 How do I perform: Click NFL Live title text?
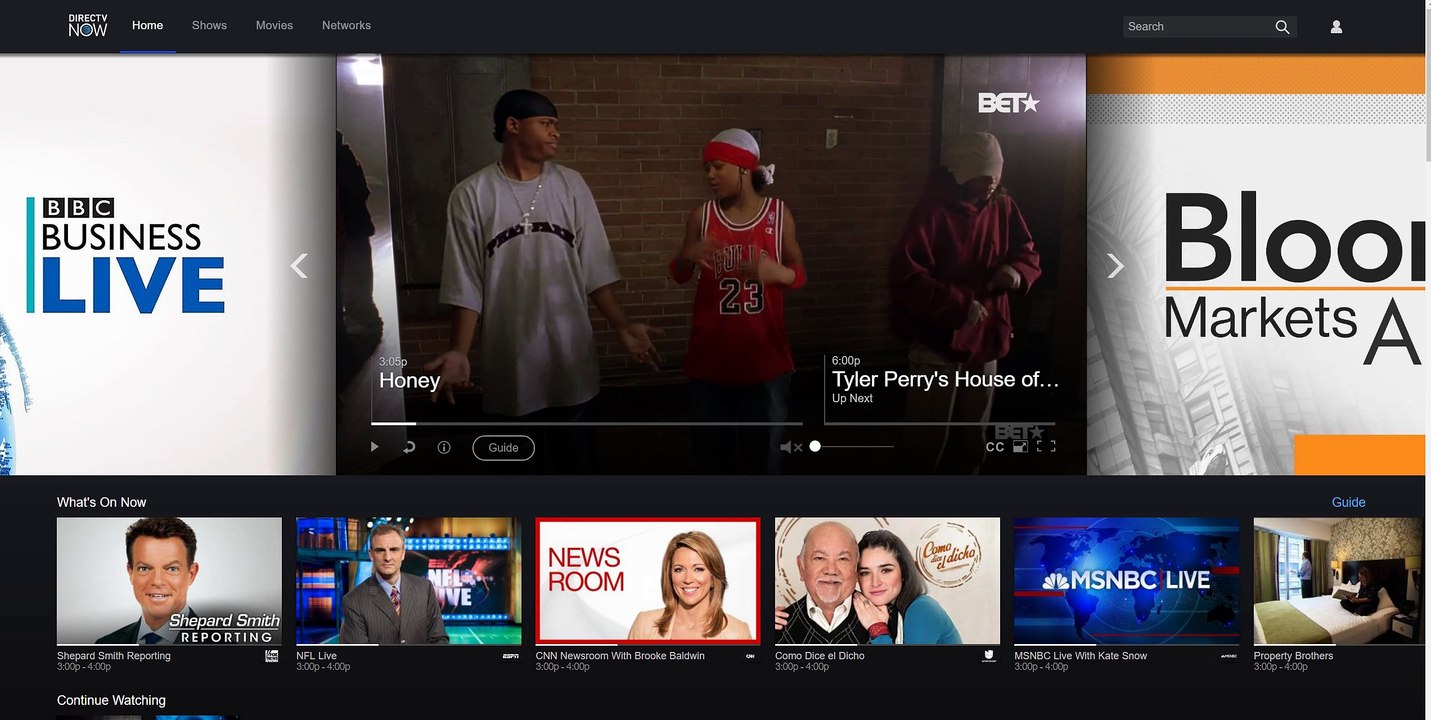316,656
